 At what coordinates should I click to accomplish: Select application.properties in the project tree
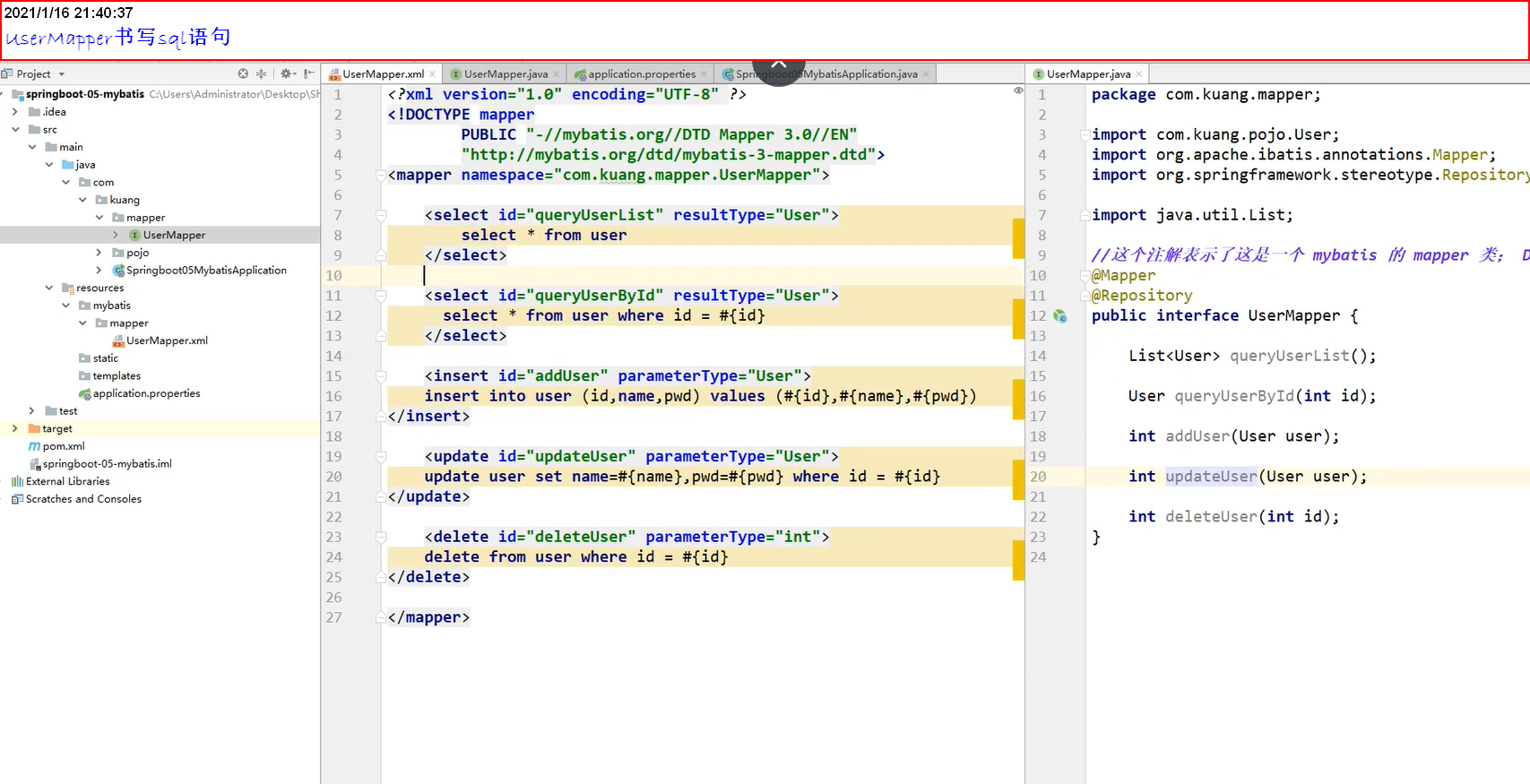click(x=146, y=393)
